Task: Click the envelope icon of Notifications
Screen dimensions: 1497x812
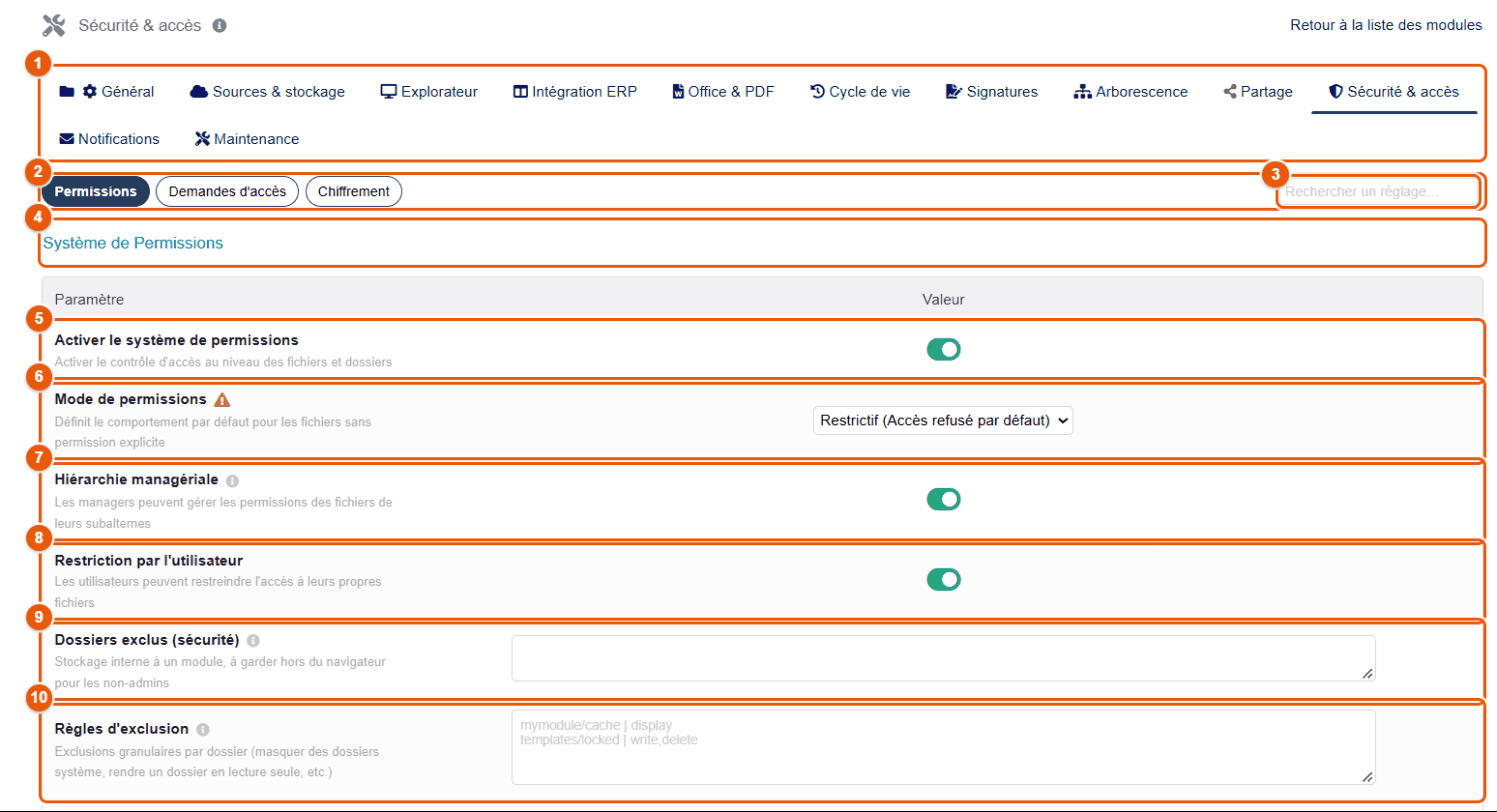Action: [x=67, y=139]
